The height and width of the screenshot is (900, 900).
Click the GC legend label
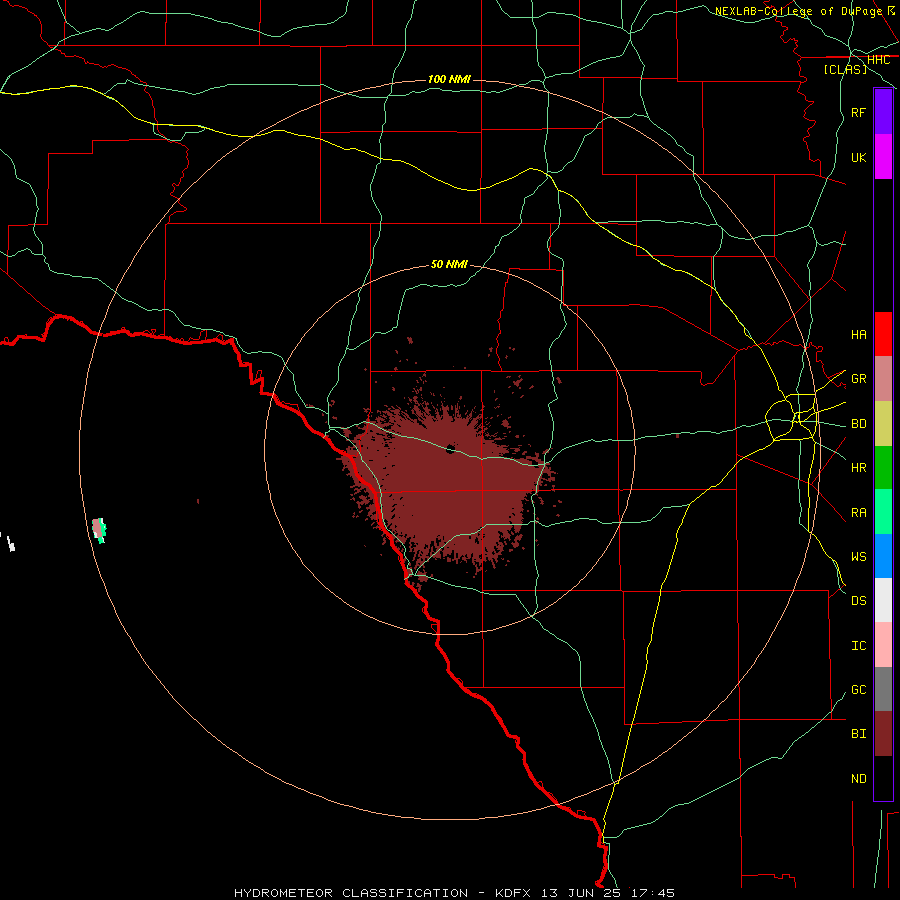(x=859, y=690)
